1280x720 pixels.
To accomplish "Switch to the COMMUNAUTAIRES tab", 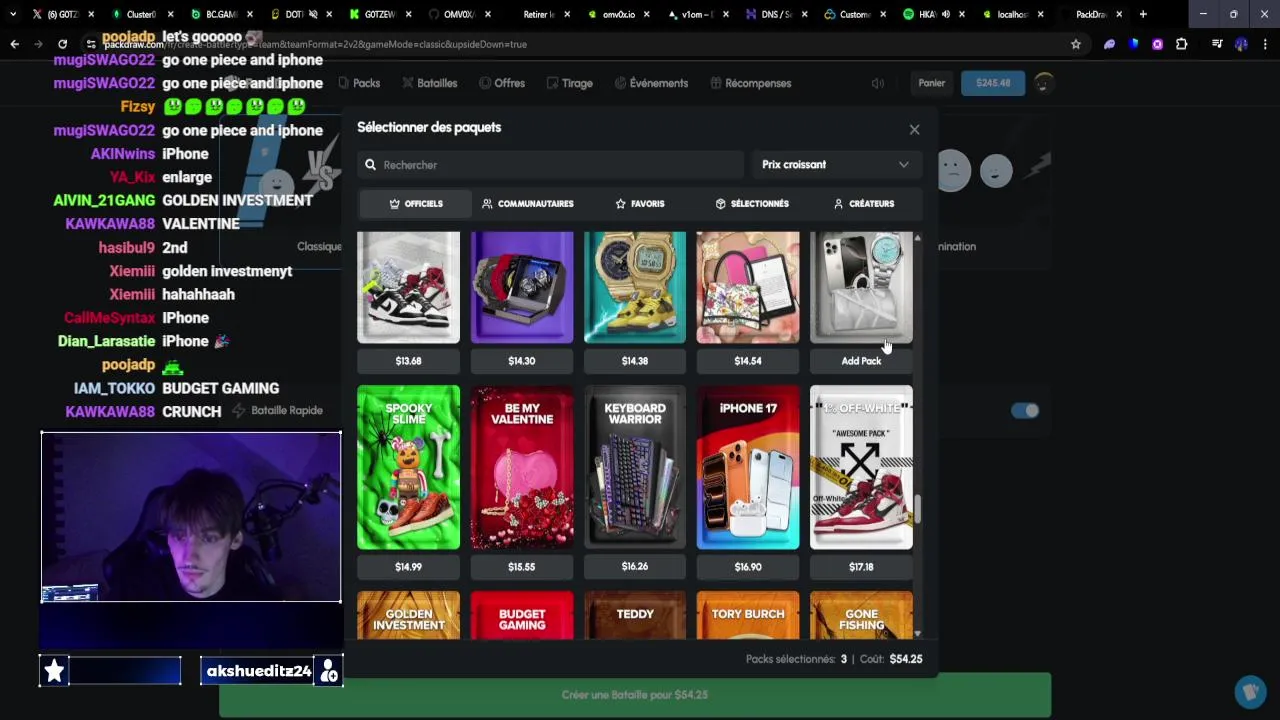I will point(528,204).
